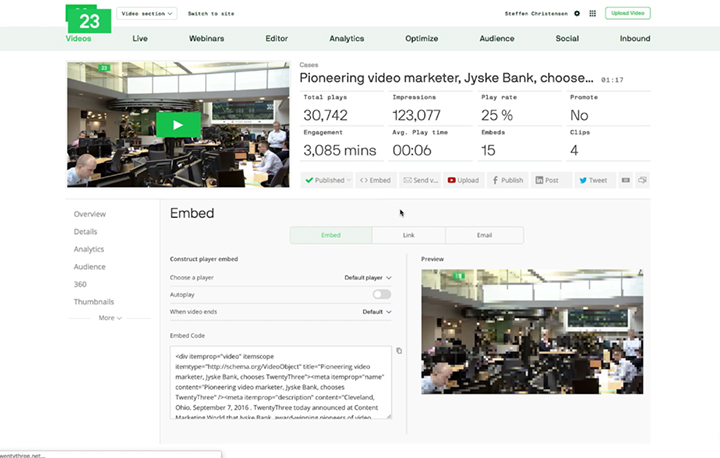Click Switch to site link
This screenshot has height=458, width=720.
[x=211, y=14]
